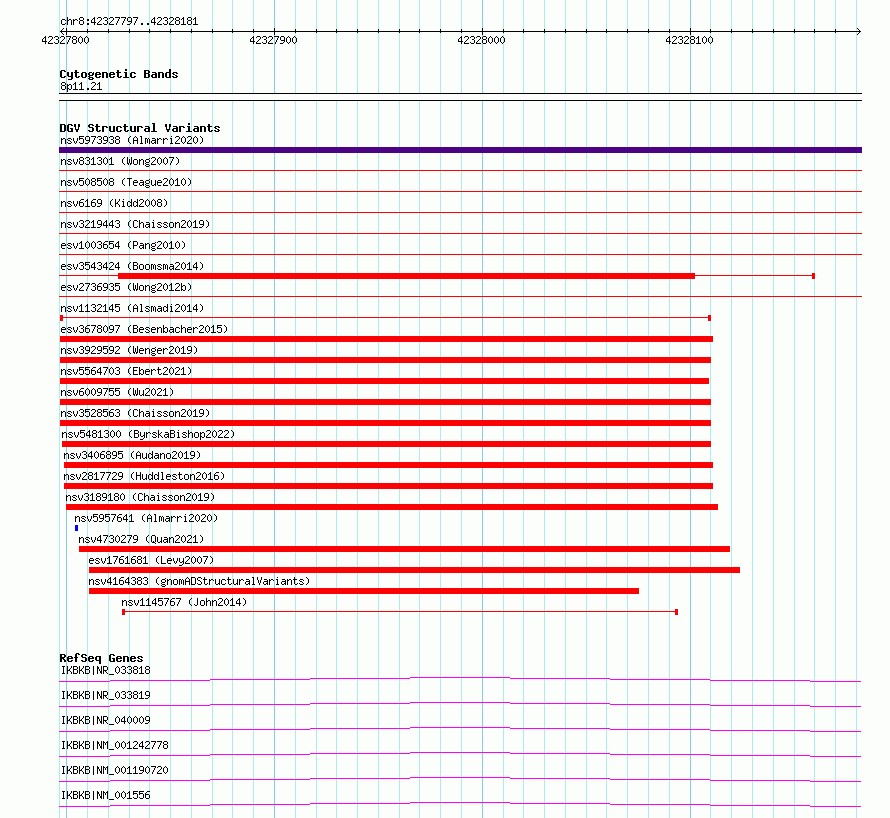Click the ruler tick label 42327900
Image resolution: width=890 pixels, height=818 pixels.
click(273, 40)
